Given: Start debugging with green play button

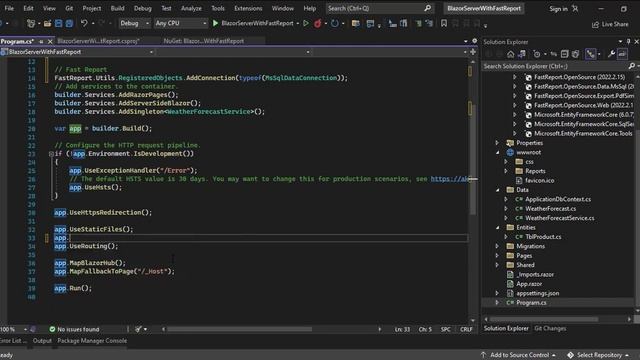Looking at the screenshot, I should (215, 24).
